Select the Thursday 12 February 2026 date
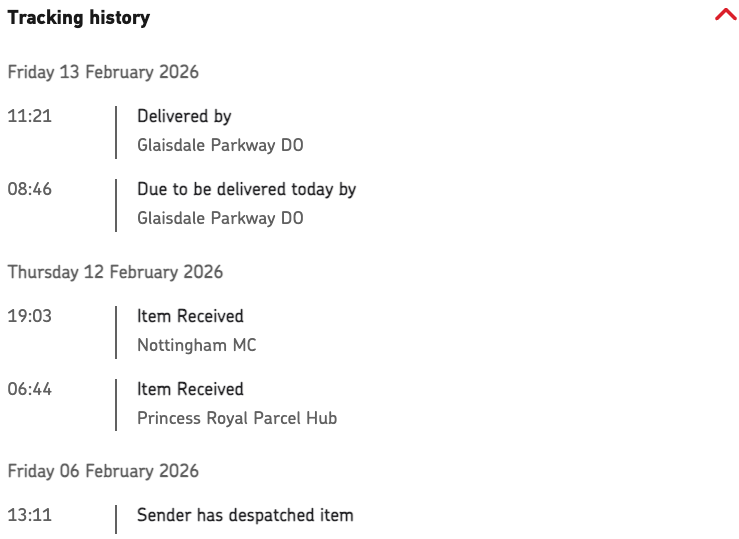Screen dimensions: 739x539 click(115, 272)
